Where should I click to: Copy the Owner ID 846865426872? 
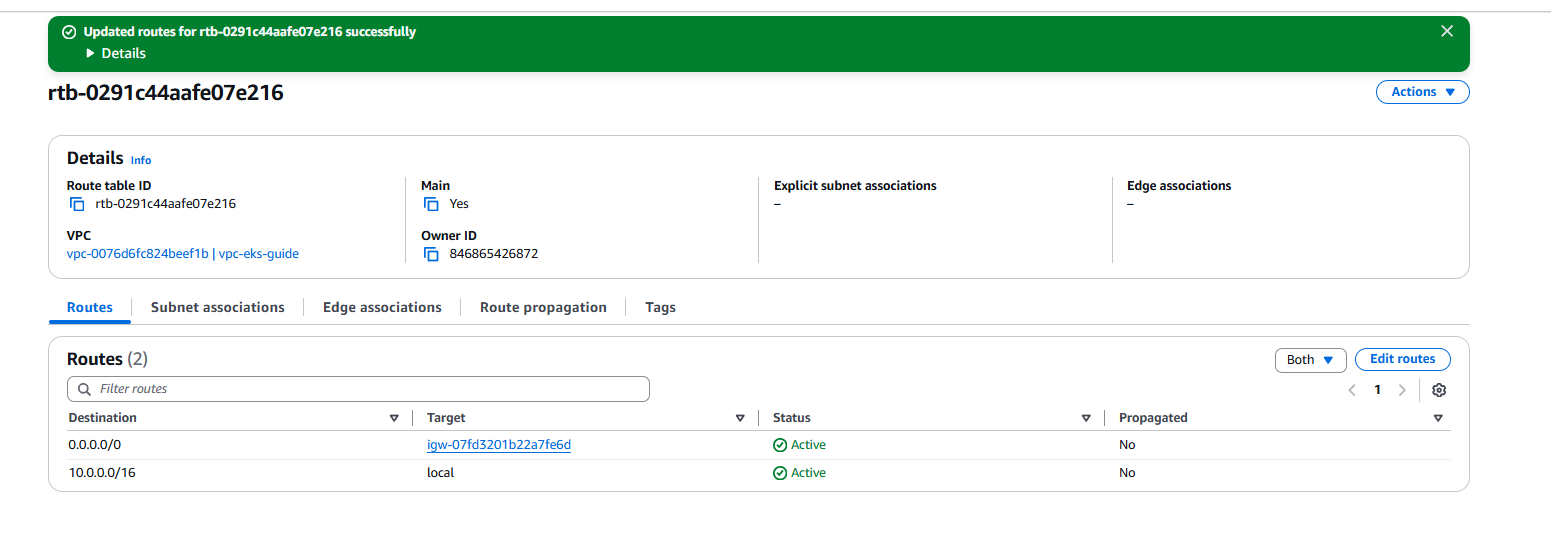point(431,254)
